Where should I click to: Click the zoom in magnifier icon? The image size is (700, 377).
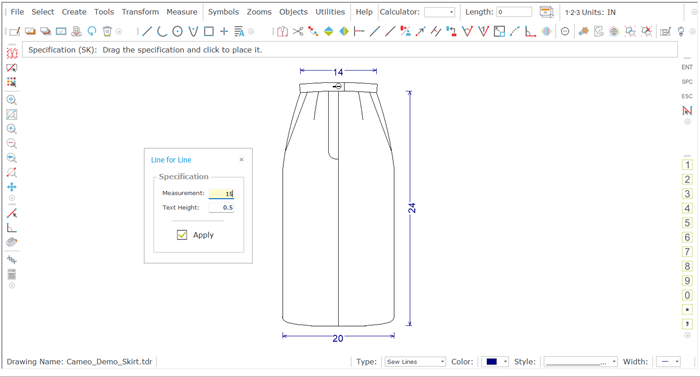click(12, 129)
